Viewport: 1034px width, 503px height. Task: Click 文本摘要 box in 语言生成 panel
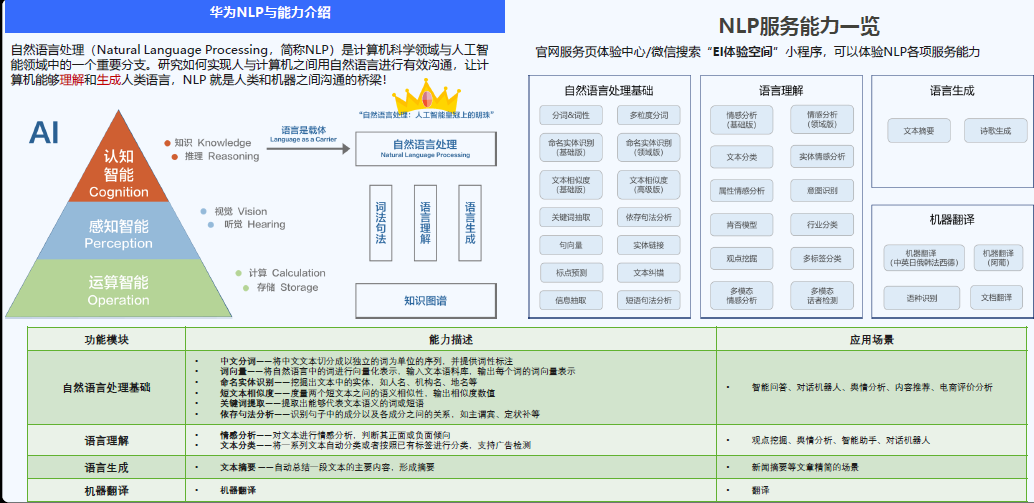click(x=919, y=131)
